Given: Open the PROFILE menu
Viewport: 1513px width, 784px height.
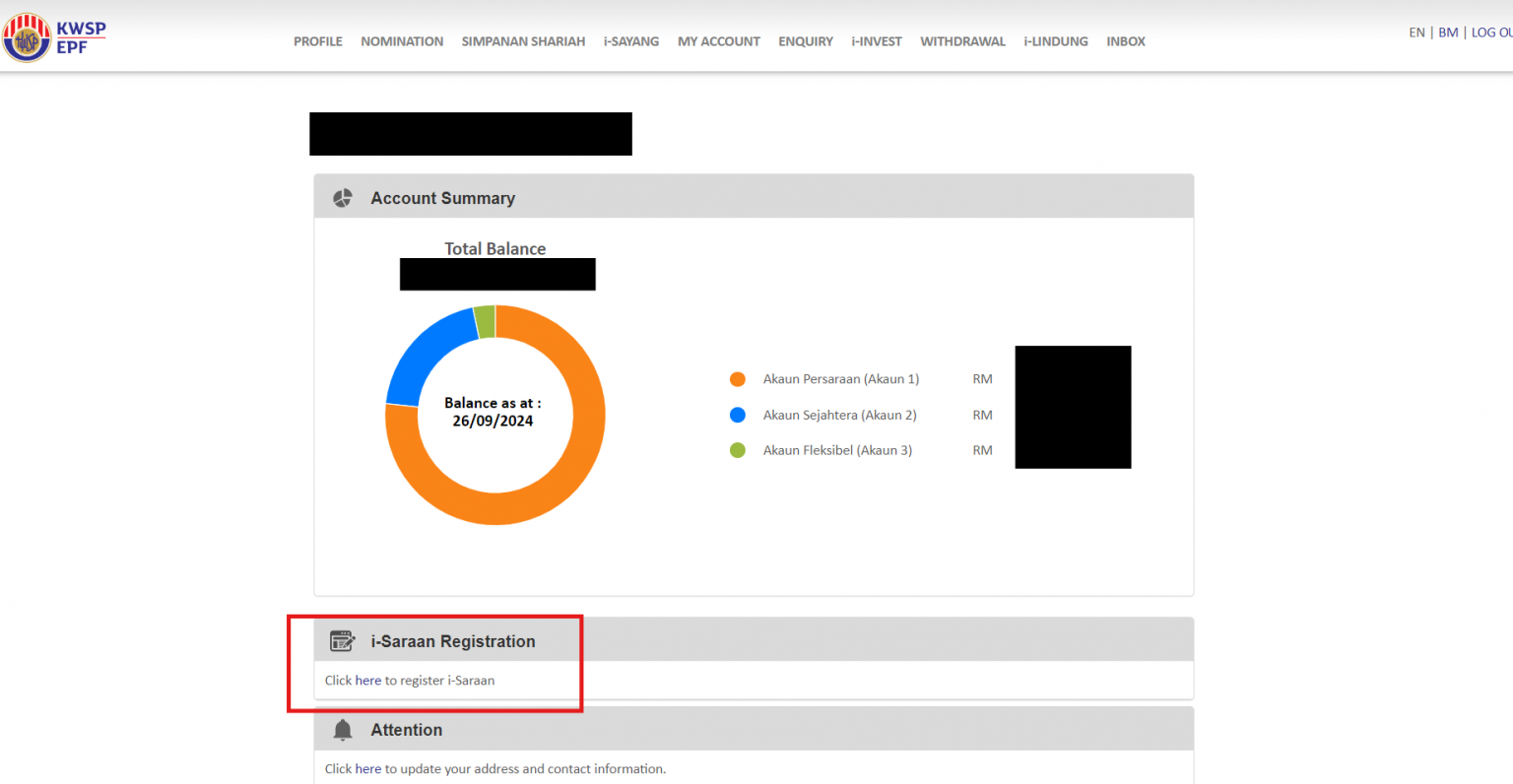Looking at the screenshot, I should click(317, 41).
